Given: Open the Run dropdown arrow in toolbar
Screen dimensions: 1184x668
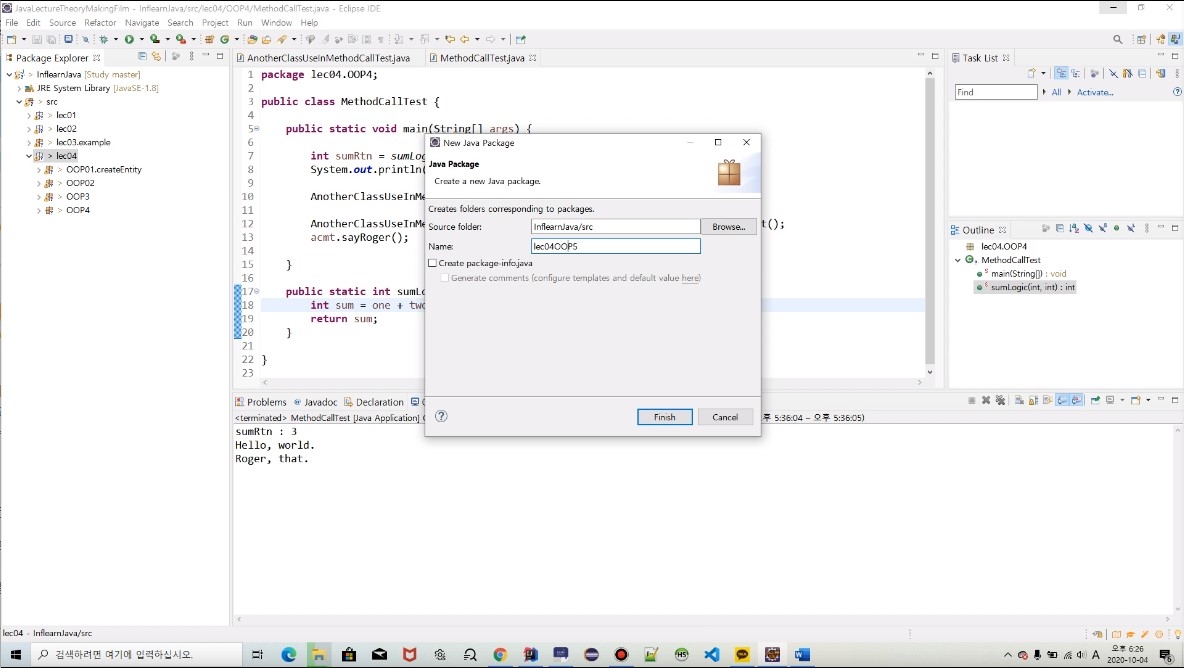Looking at the screenshot, I should (141, 39).
